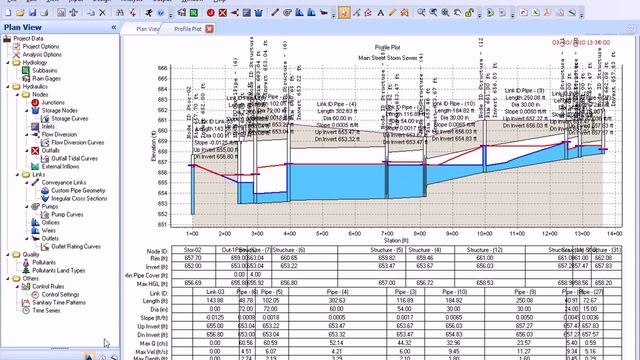
Task: Select Irregular Cross Sections tree item
Action: click(79, 198)
